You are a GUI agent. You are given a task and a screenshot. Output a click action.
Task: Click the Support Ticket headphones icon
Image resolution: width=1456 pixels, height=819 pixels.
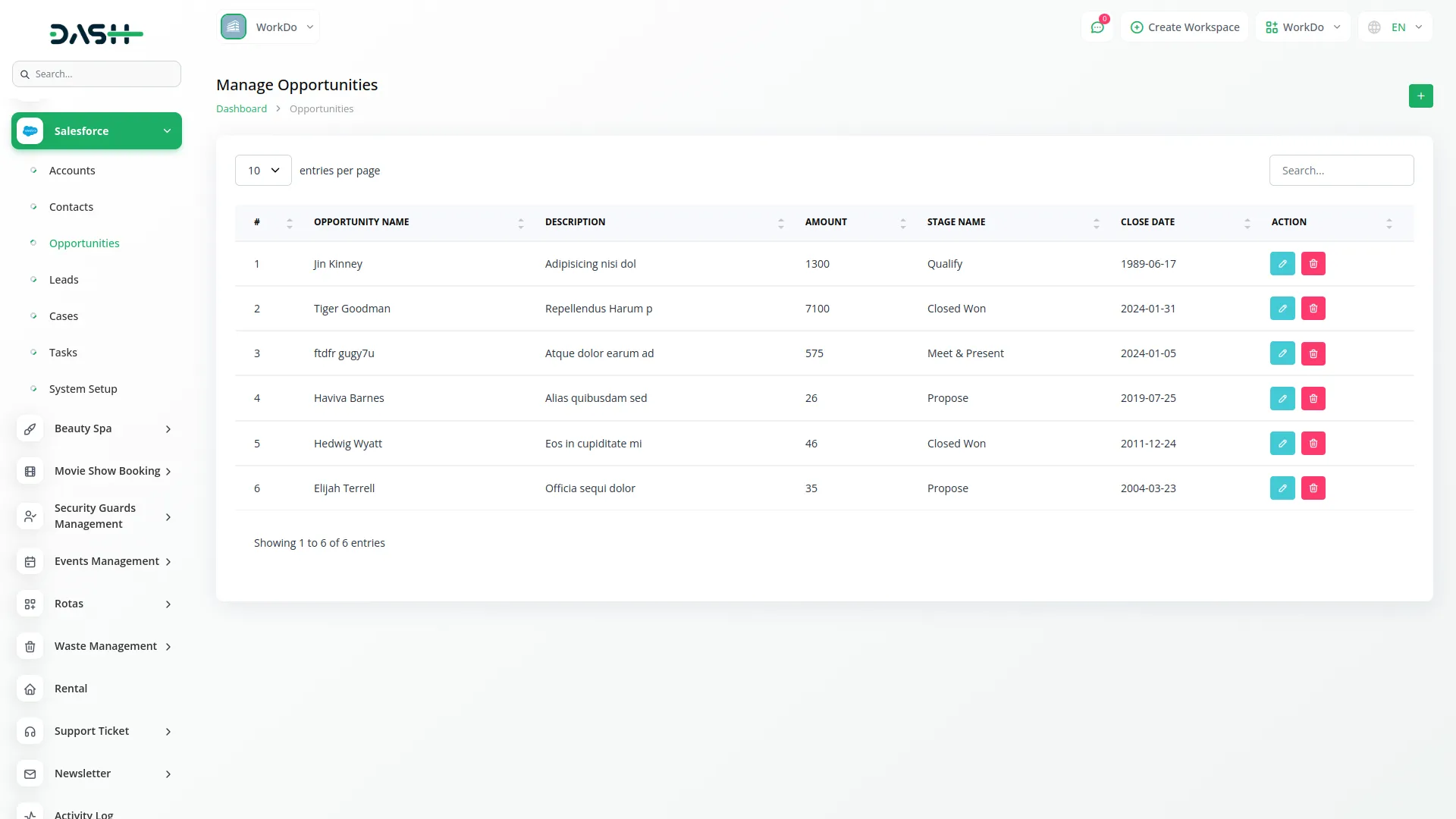(30, 731)
